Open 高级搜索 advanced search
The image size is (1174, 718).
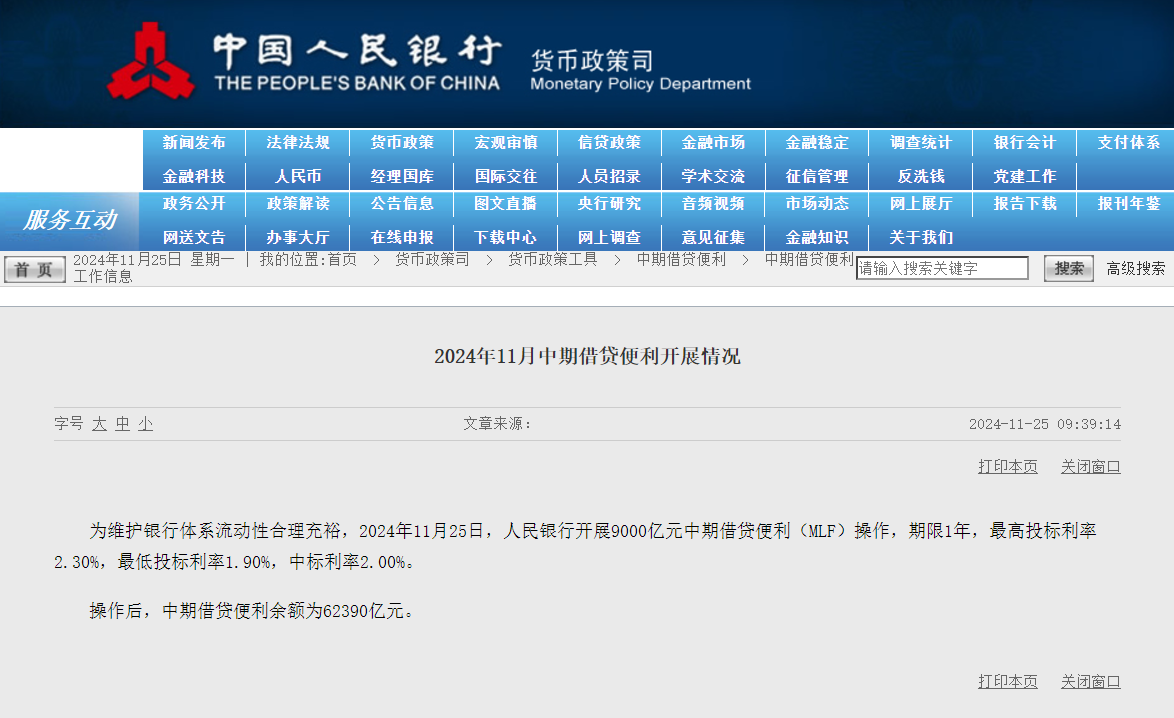(1135, 268)
